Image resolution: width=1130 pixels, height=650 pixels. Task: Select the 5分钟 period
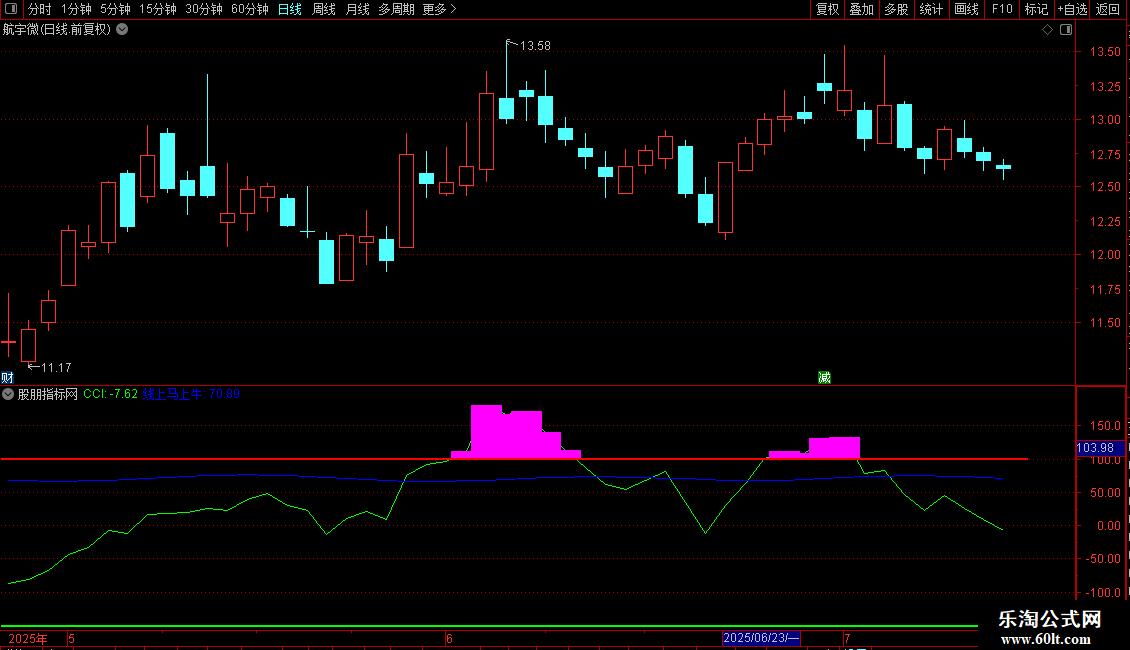click(115, 9)
